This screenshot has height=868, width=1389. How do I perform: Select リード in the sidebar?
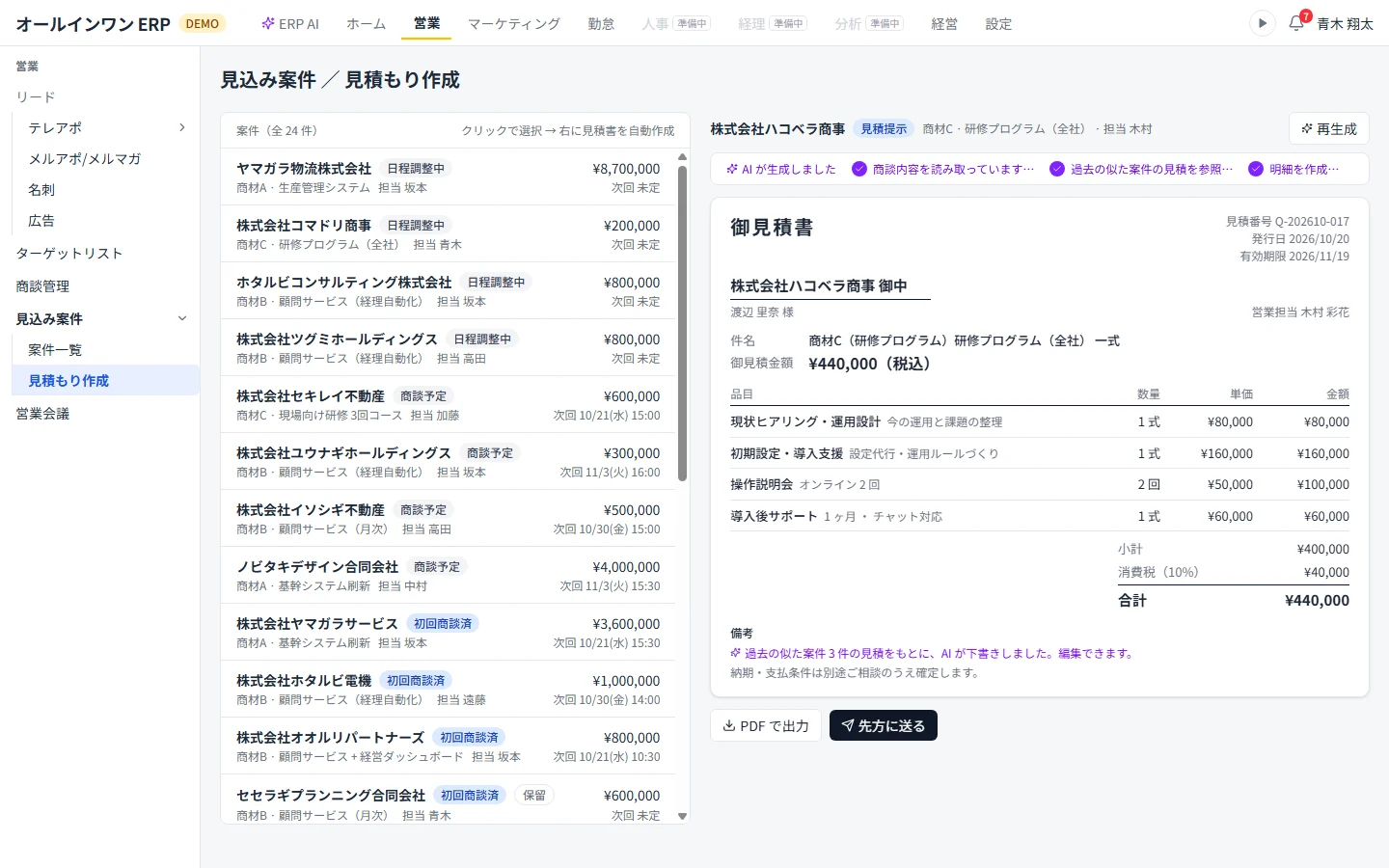(36, 96)
